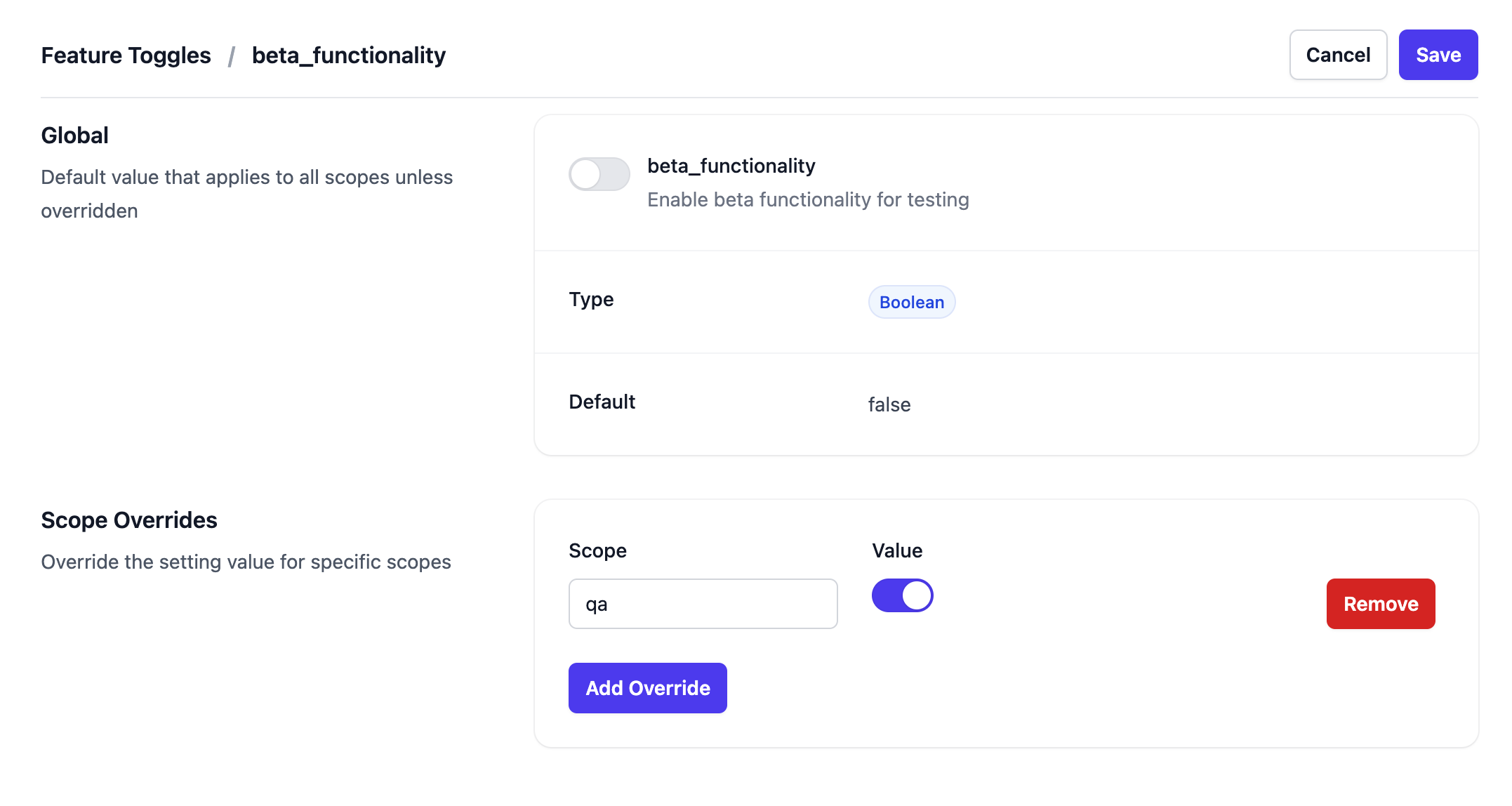
Task: Click into the qa Scope input field
Action: (x=703, y=604)
